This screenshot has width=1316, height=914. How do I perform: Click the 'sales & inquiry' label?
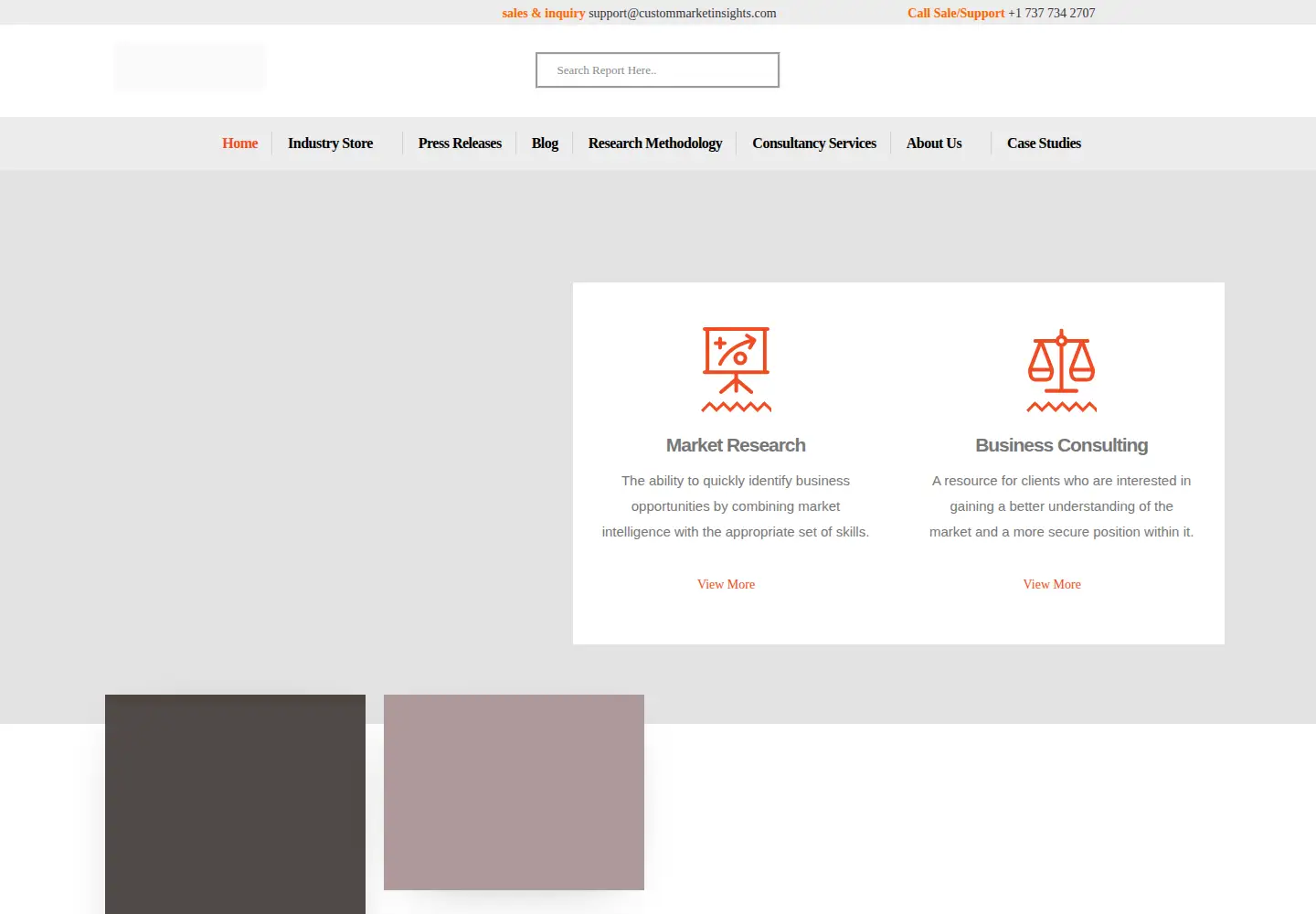pos(543,13)
